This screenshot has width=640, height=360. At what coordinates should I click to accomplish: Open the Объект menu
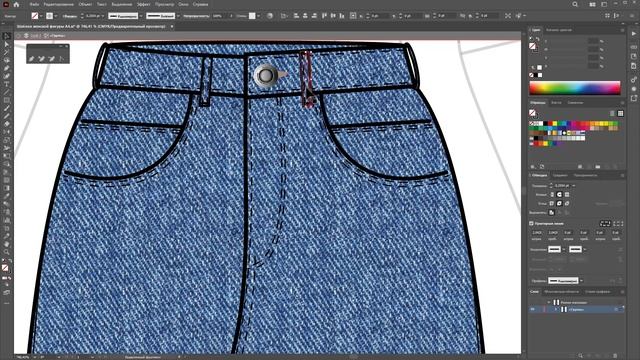(x=85, y=4)
